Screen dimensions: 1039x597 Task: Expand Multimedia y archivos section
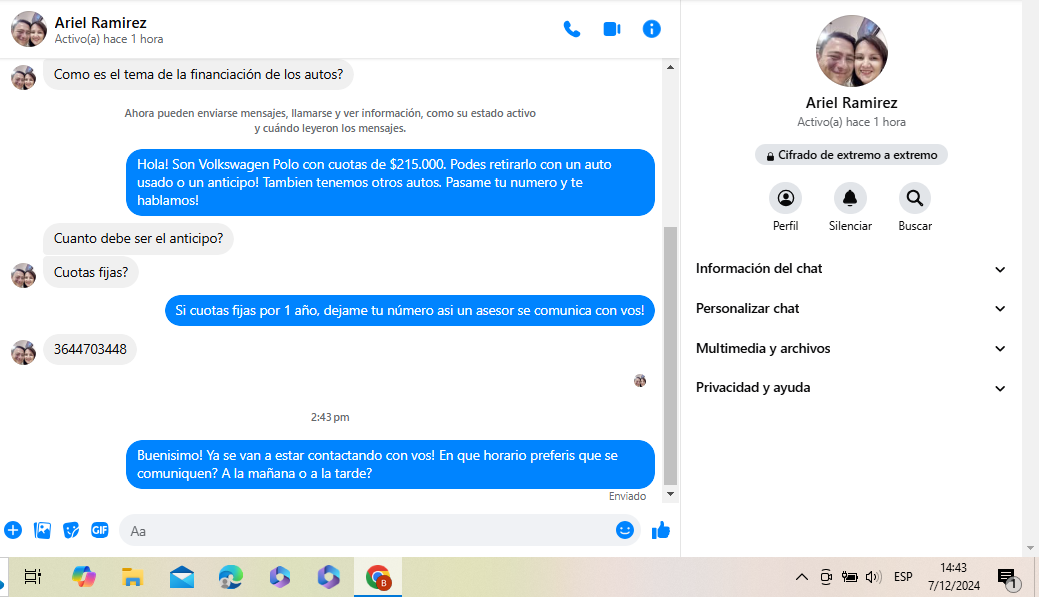coord(850,349)
